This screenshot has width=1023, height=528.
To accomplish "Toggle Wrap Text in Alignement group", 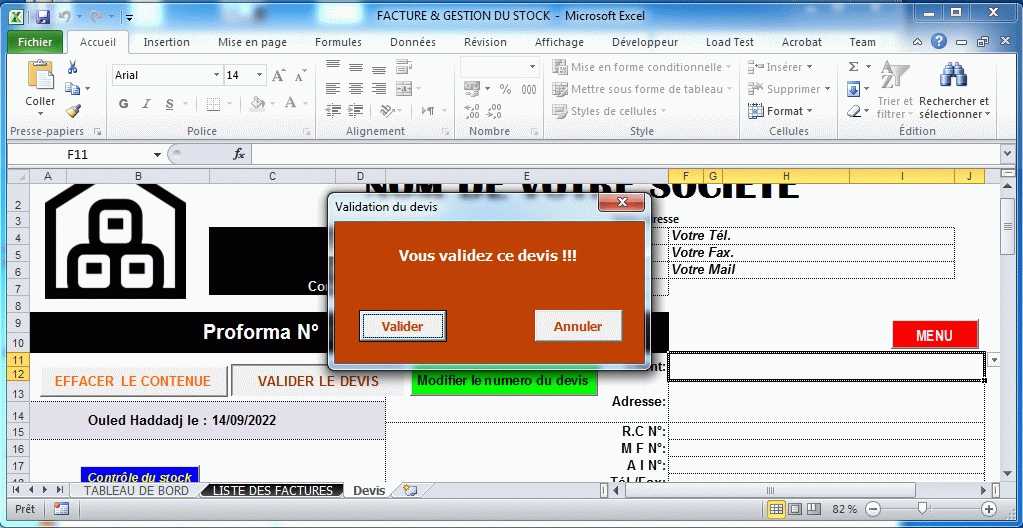I will pyautogui.click(x=404, y=67).
